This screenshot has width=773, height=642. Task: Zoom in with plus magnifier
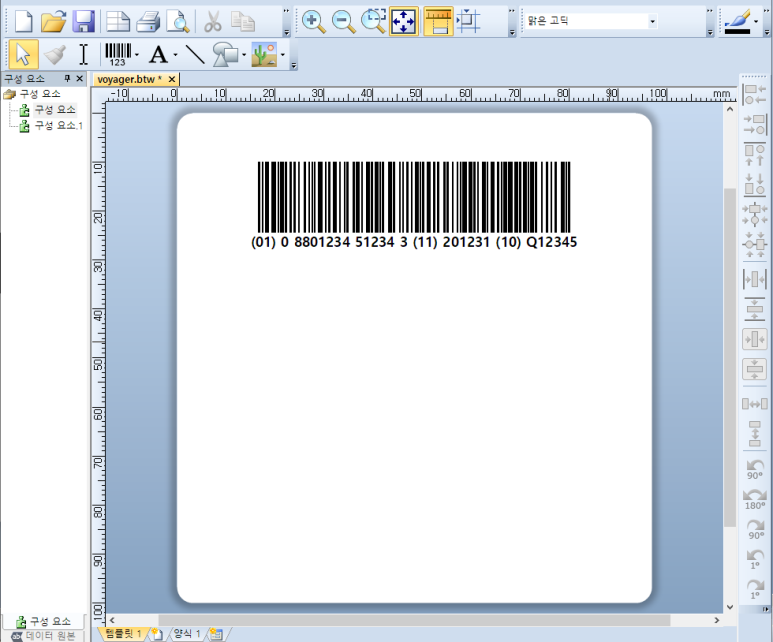[x=313, y=22]
